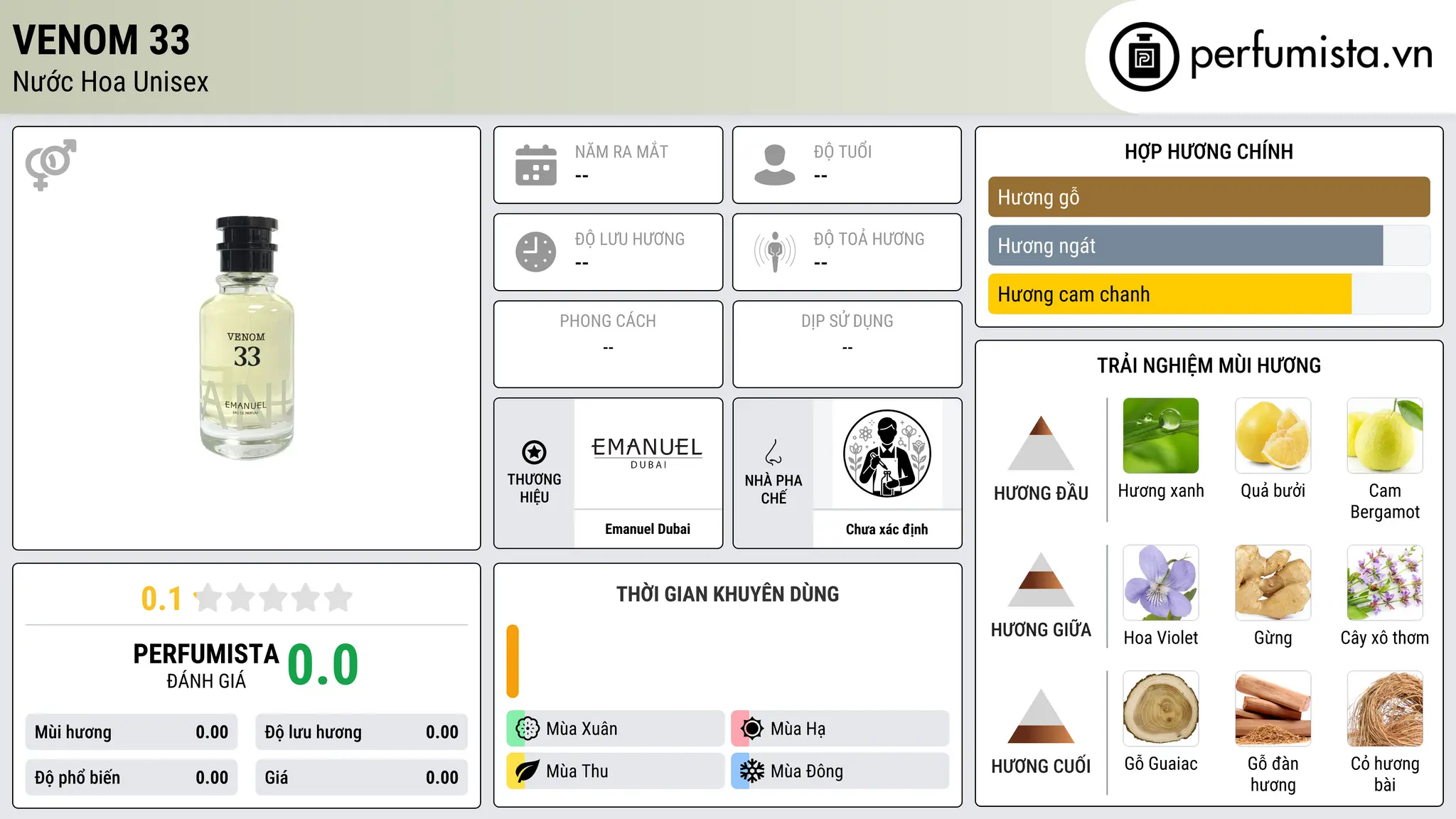This screenshot has width=1456, height=819.
Task: Click the Mùa Xuân season row
Action: click(x=616, y=729)
